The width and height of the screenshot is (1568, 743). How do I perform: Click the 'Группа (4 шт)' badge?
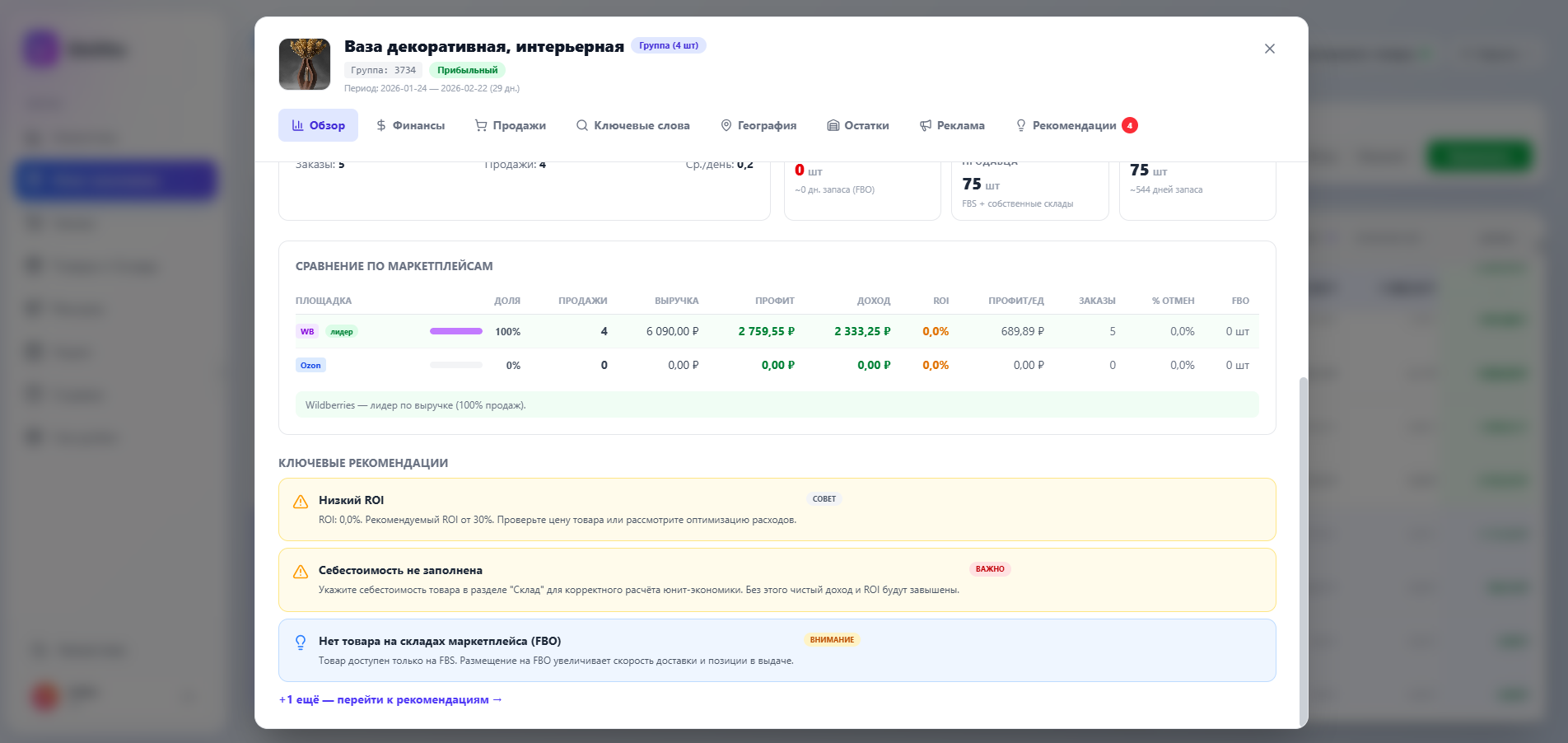point(668,45)
